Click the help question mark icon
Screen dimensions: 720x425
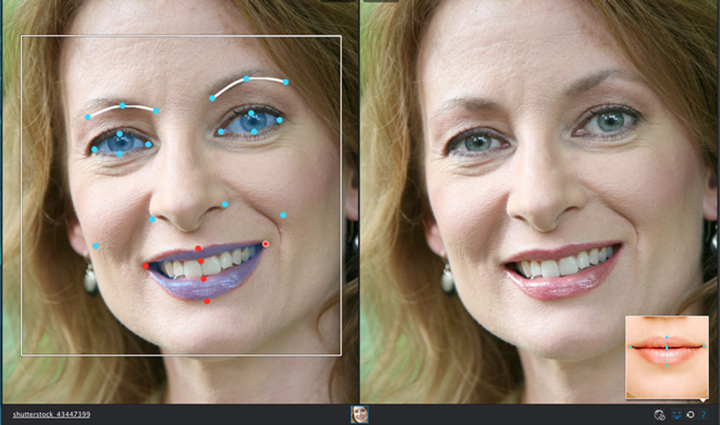703,414
